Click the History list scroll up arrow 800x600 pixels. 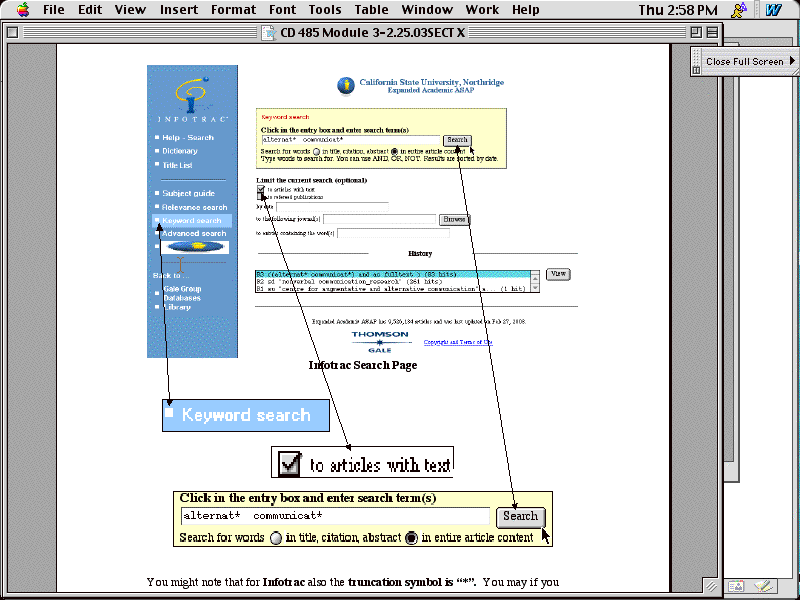535,278
